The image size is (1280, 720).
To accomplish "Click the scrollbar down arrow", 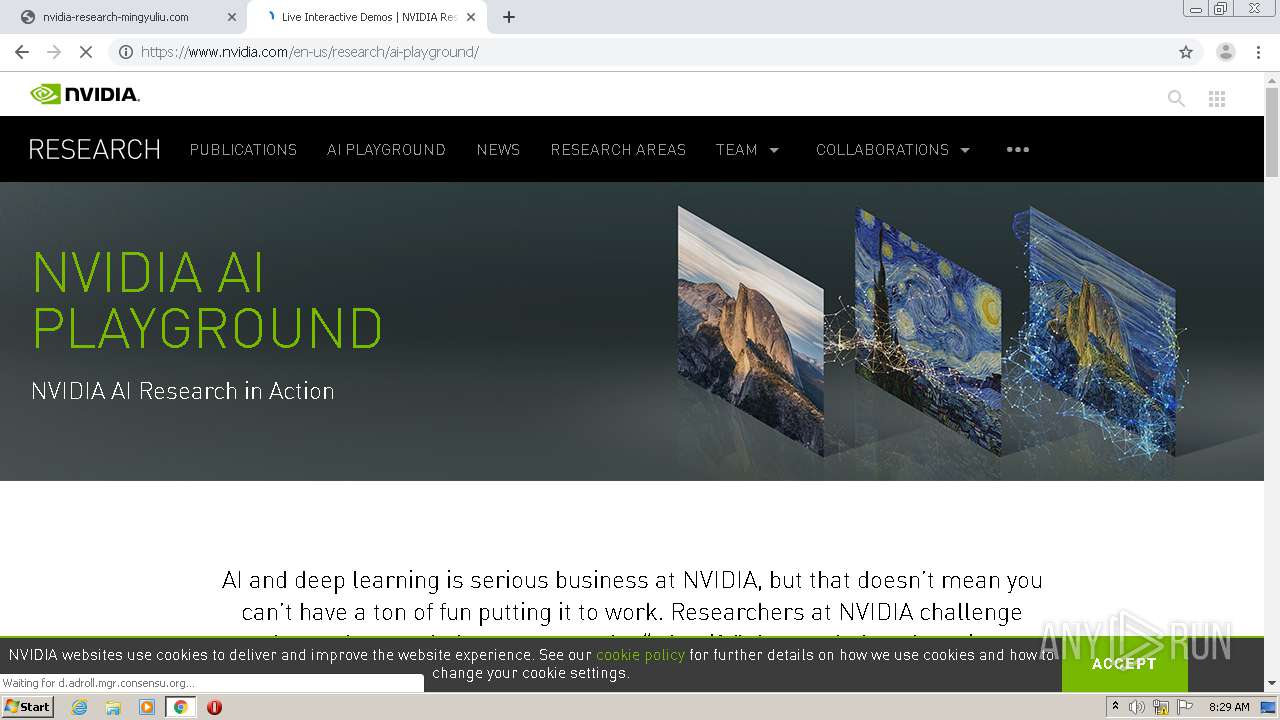I will (x=1272, y=683).
